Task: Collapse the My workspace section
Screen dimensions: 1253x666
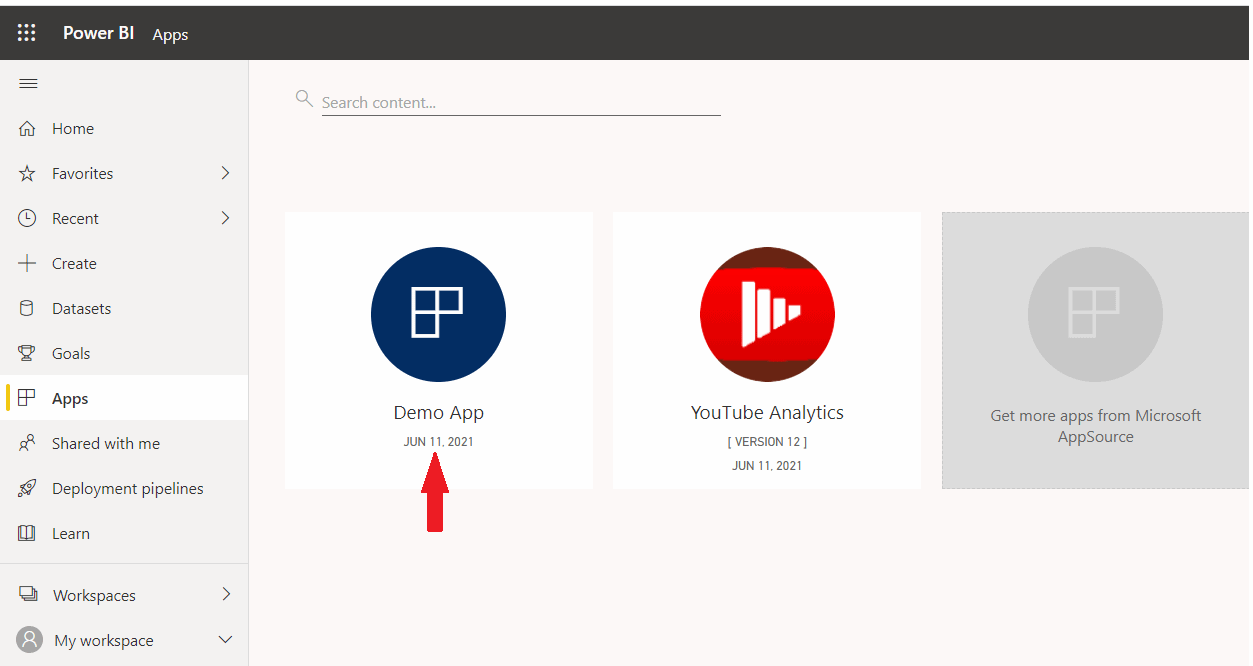Action: click(x=225, y=640)
